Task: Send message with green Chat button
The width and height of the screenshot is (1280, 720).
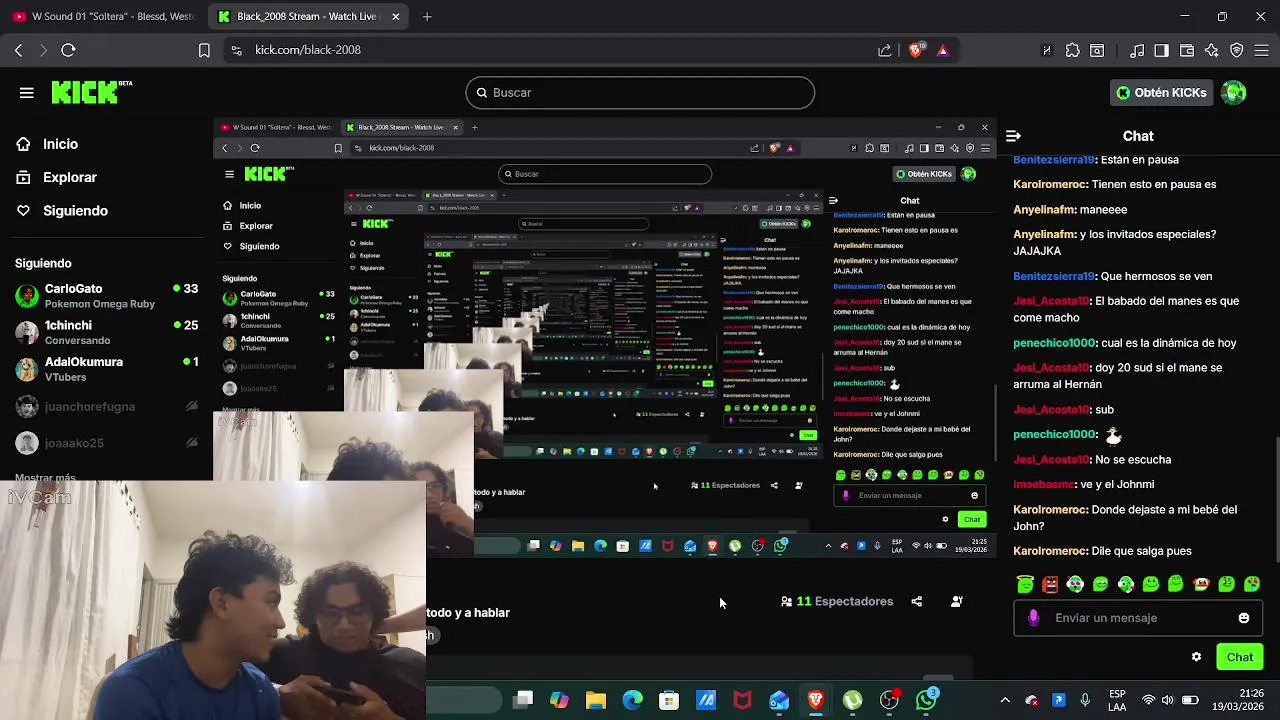Action: click(1240, 657)
